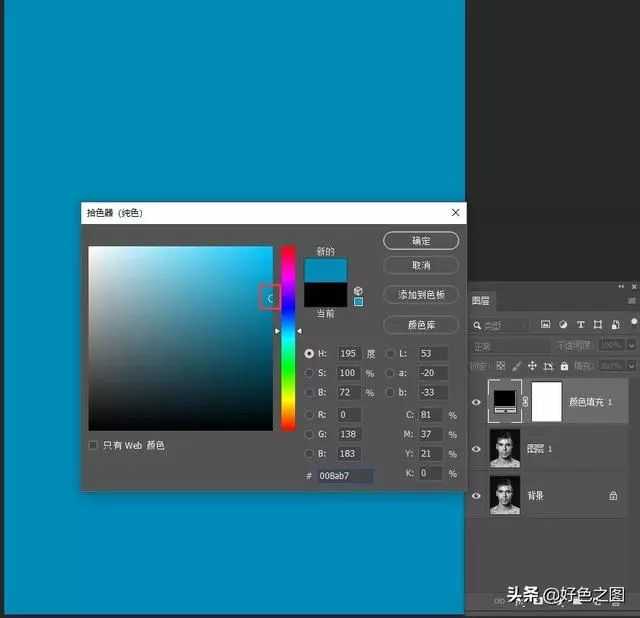Click the shape layer filter icon
The height and width of the screenshot is (618, 640).
[x=598, y=325]
